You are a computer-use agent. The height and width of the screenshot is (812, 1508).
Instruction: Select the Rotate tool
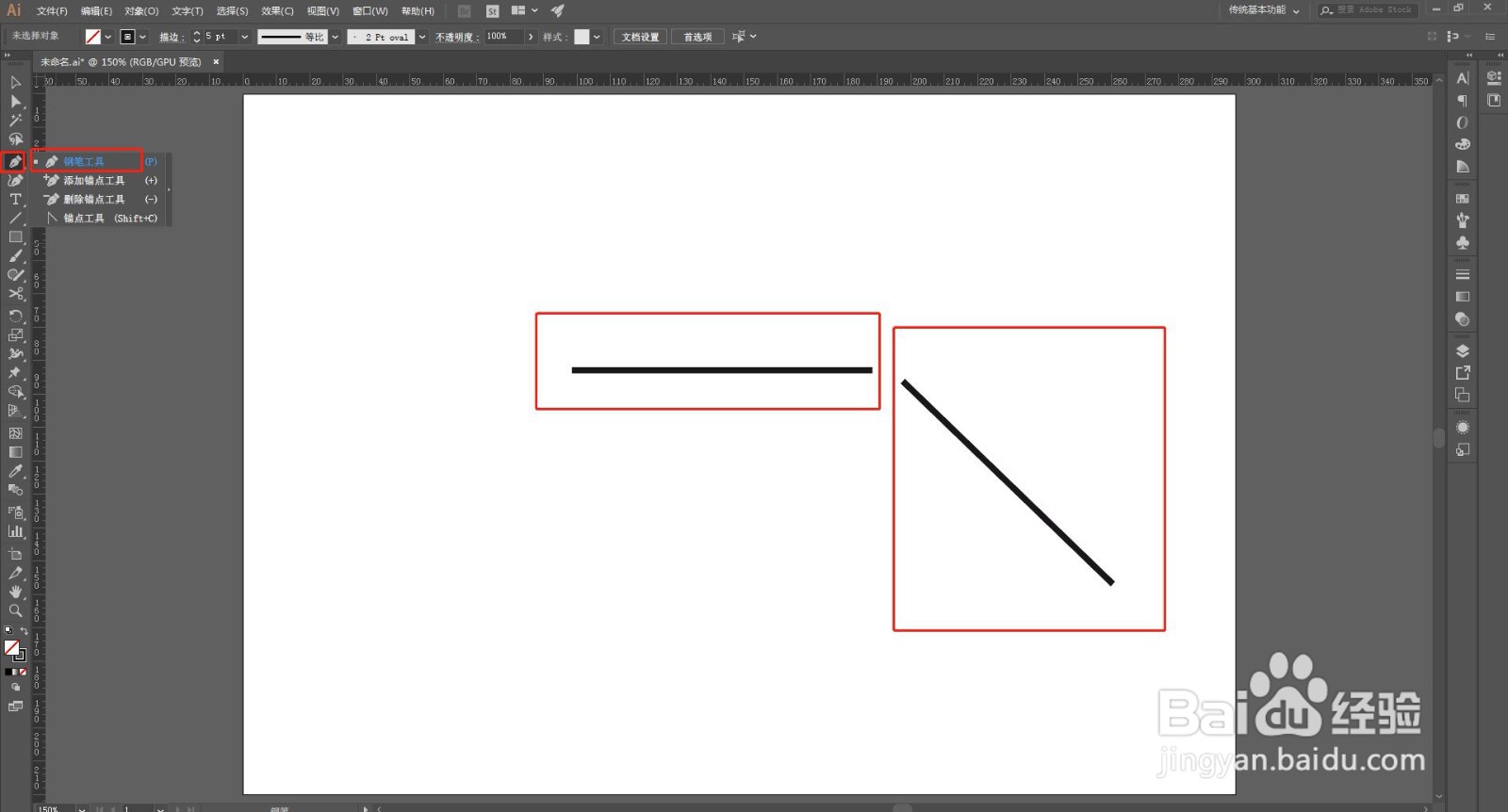pos(15,317)
